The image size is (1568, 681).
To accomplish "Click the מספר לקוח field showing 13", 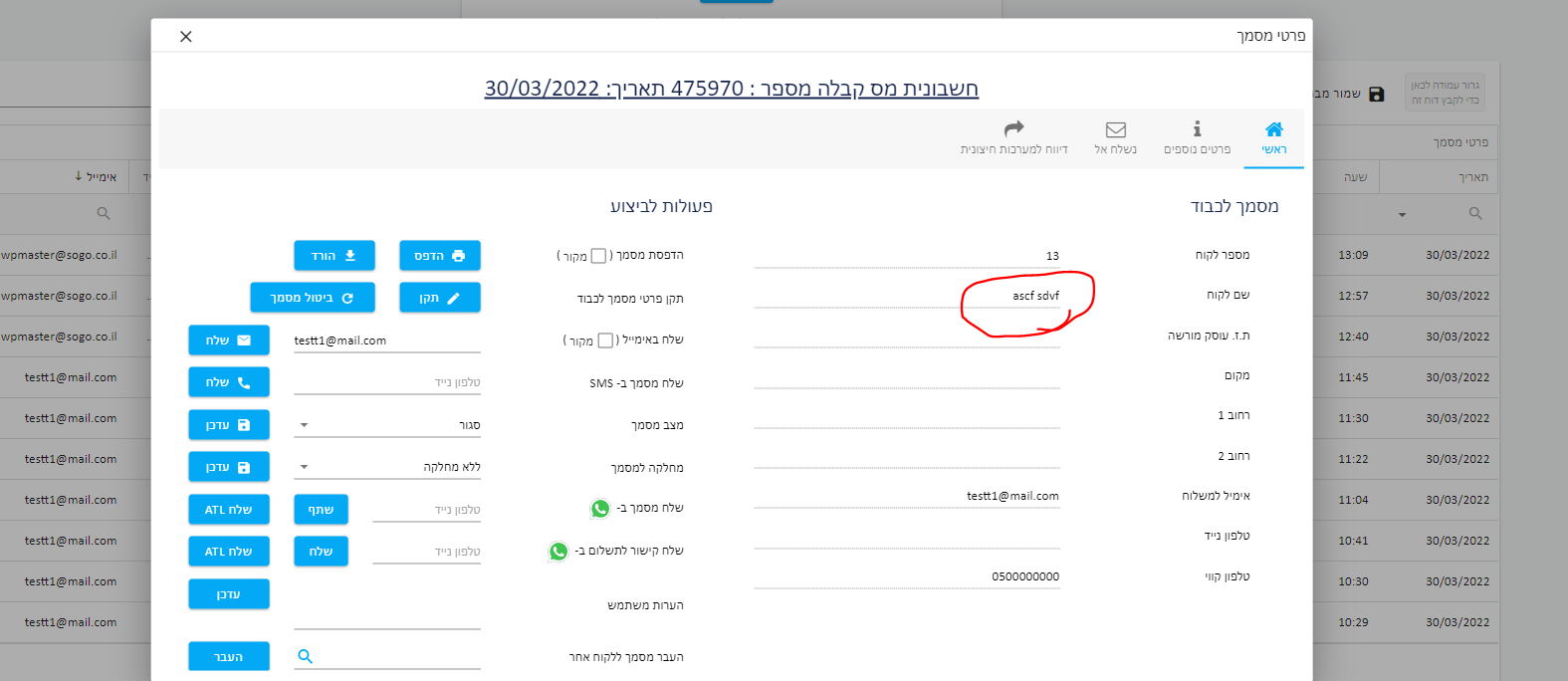I will pyautogui.click(x=907, y=256).
